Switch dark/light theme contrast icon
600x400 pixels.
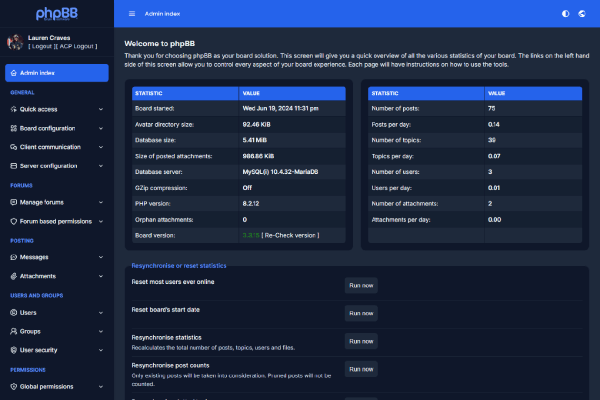566,14
